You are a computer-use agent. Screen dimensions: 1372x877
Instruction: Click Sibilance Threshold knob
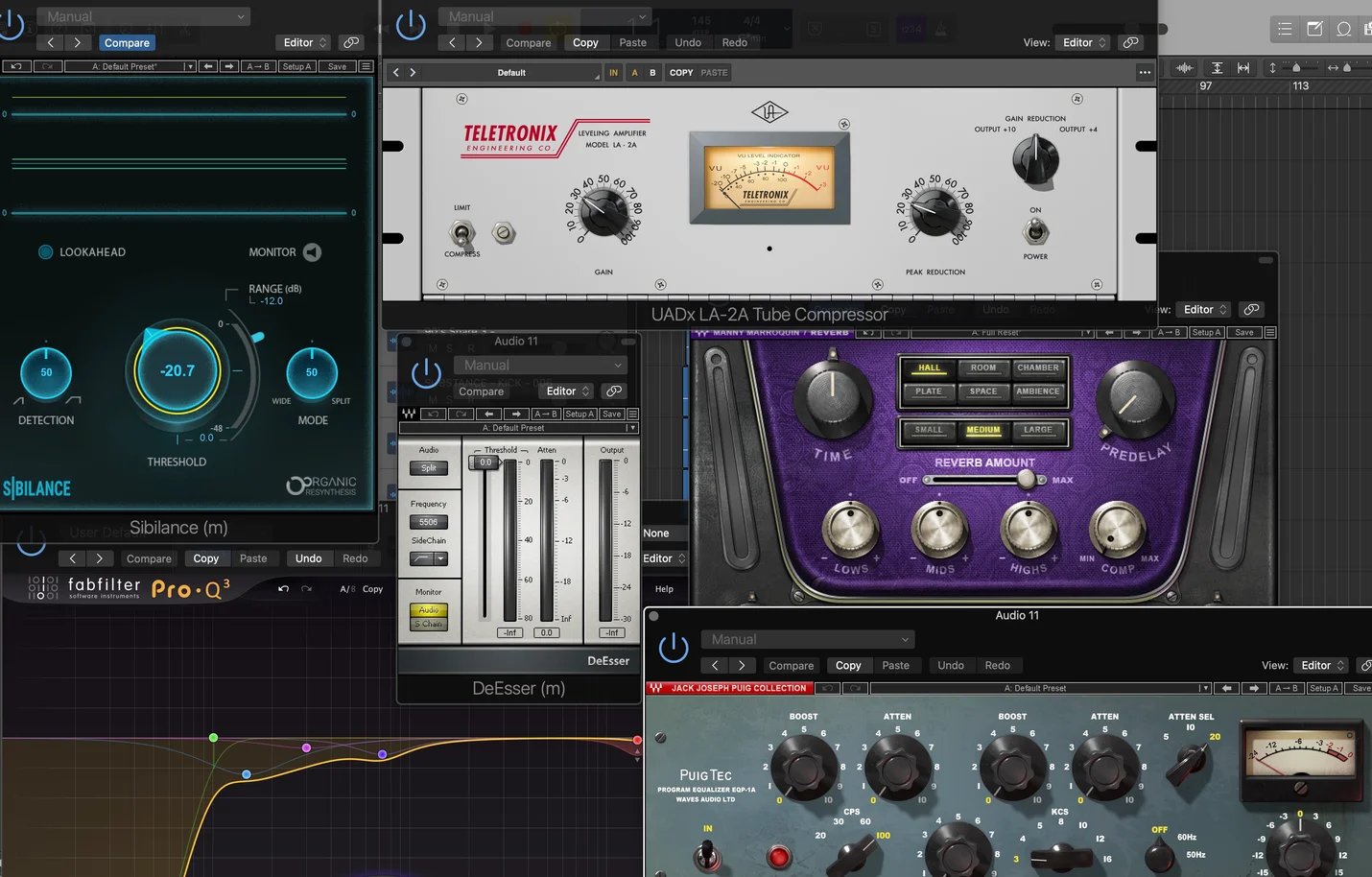click(x=177, y=370)
